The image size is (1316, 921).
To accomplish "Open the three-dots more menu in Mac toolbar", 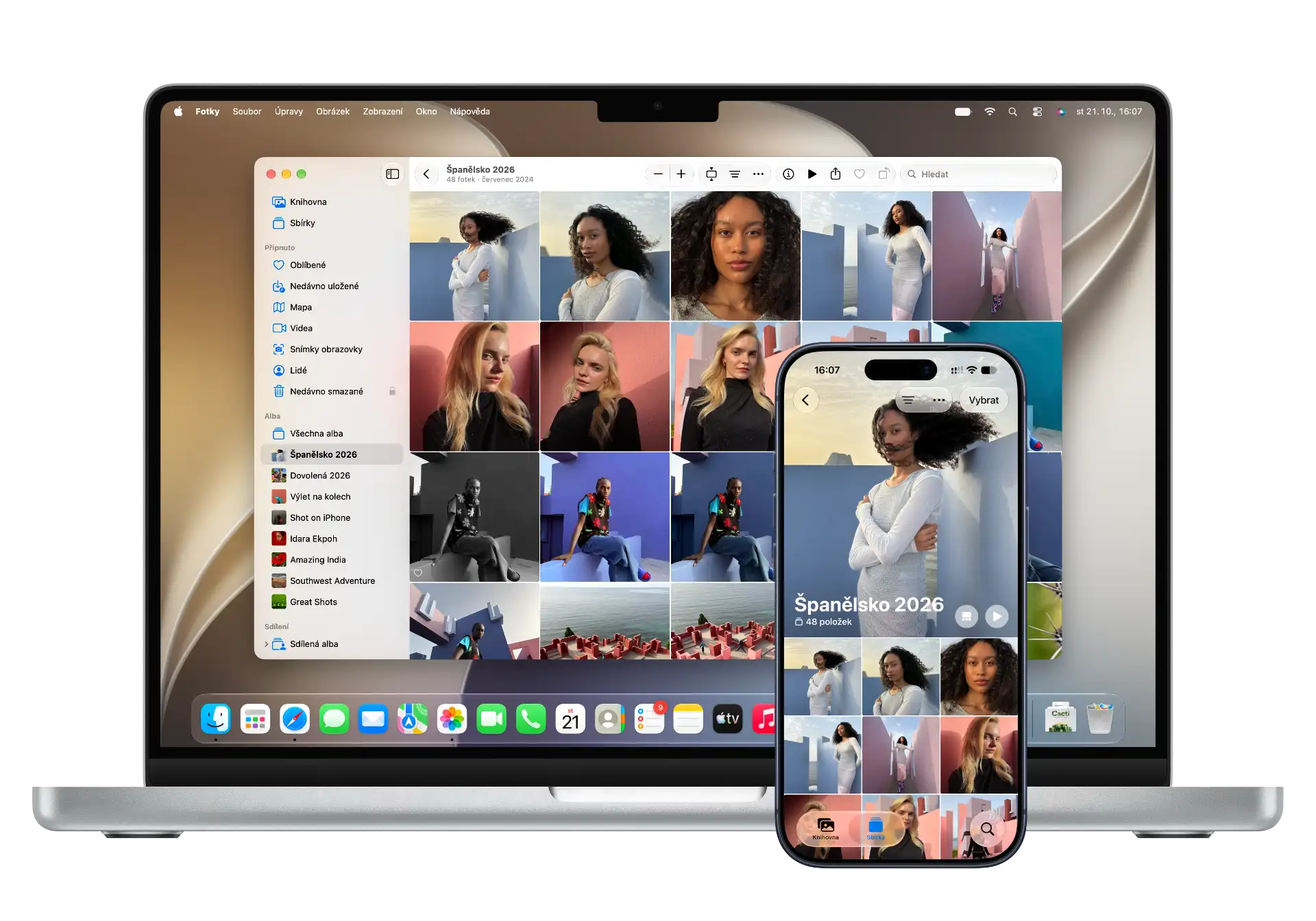I will click(758, 174).
